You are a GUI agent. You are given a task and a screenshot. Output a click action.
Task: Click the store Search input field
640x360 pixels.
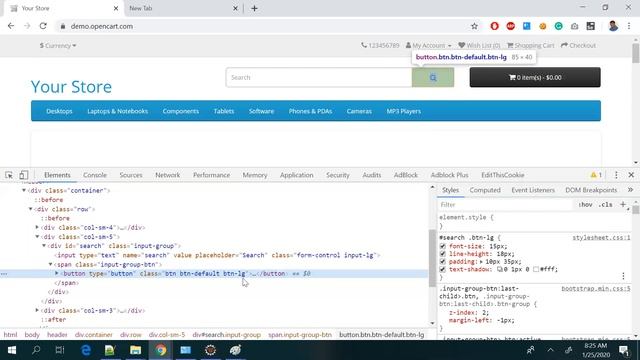point(319,77)
